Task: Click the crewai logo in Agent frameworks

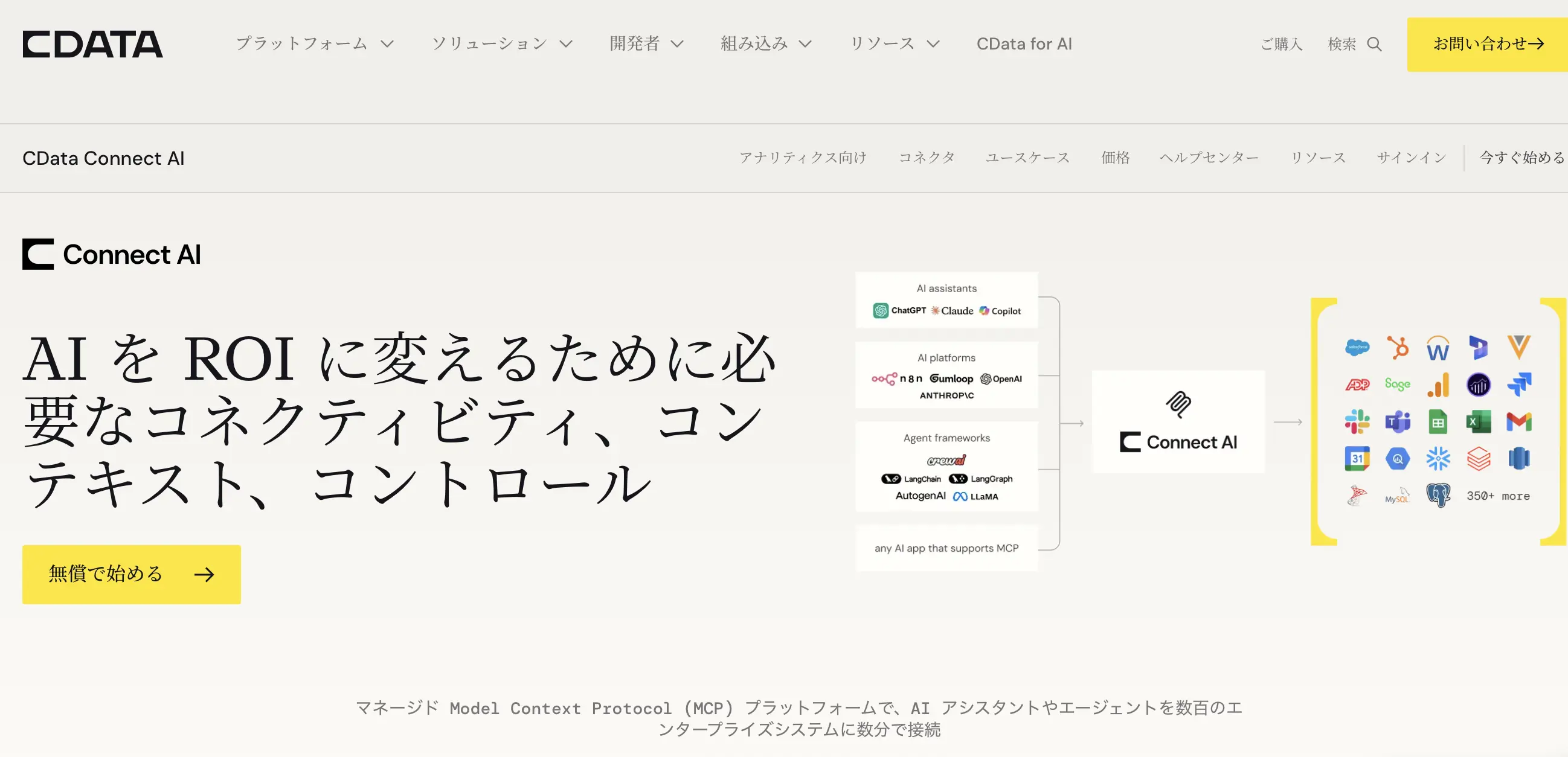Action: (946, 460)
